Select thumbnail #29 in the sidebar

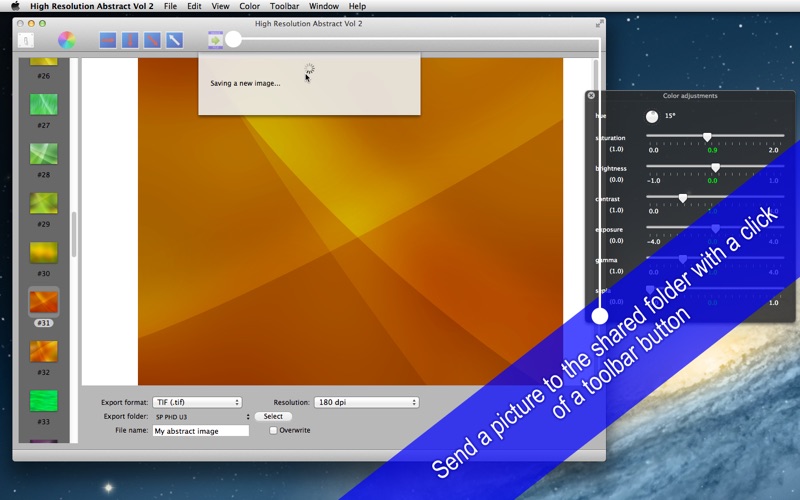[44, 203]
